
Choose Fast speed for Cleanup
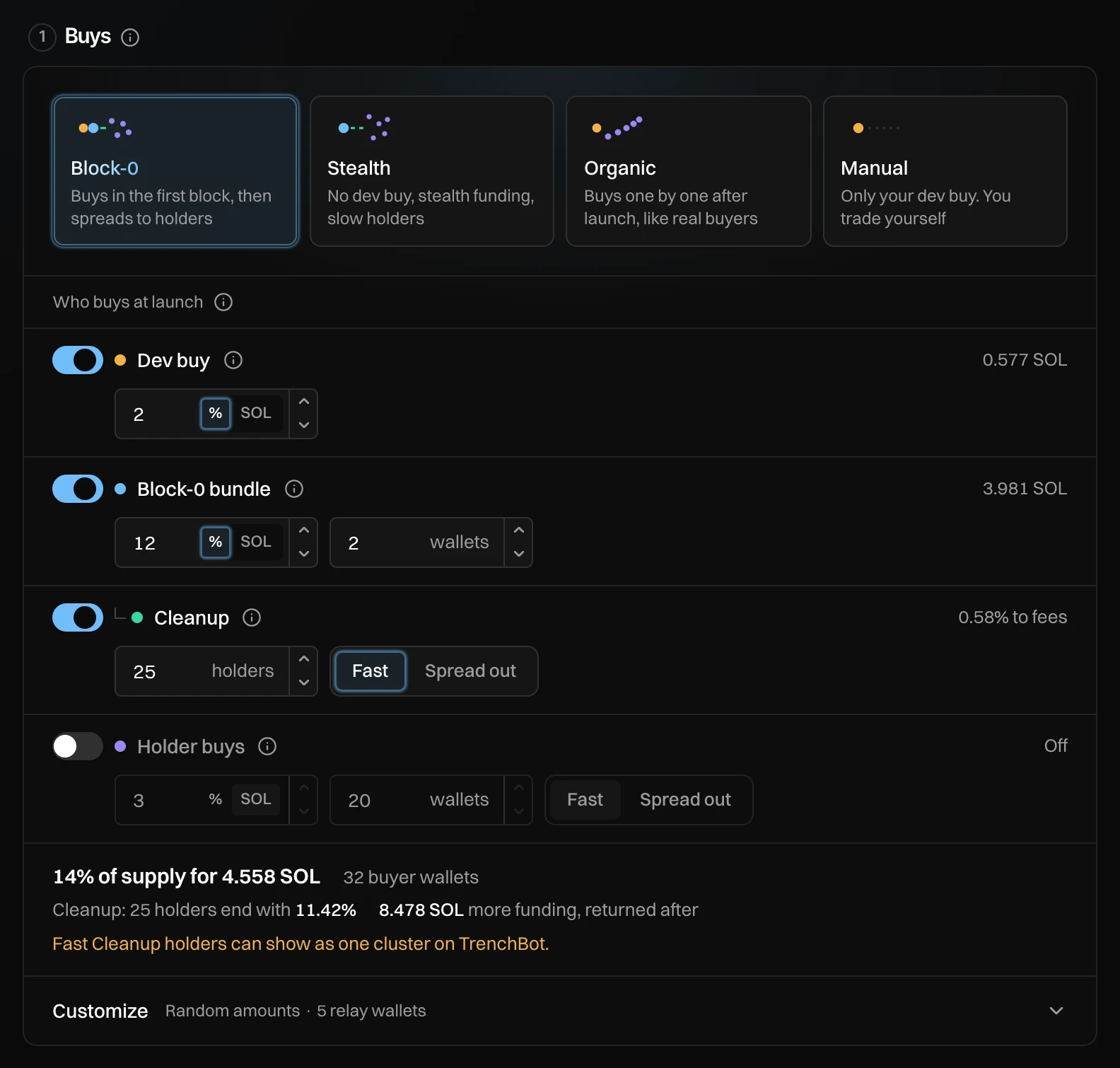(370, 671)
